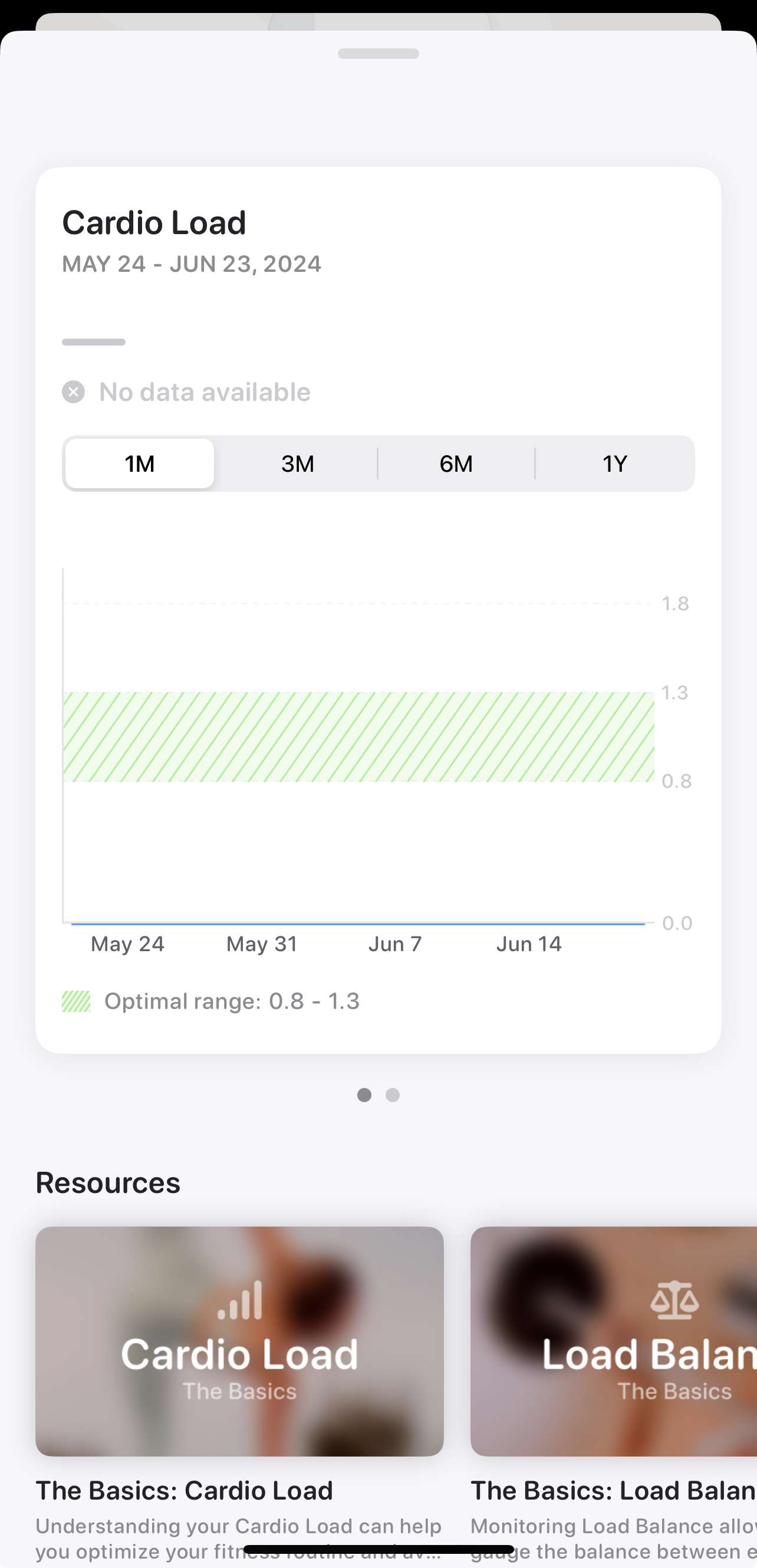Screen dimensions: 757x1568
Task: Open The Basics: Load Balance article title
Action: (x=613, y=1491)
